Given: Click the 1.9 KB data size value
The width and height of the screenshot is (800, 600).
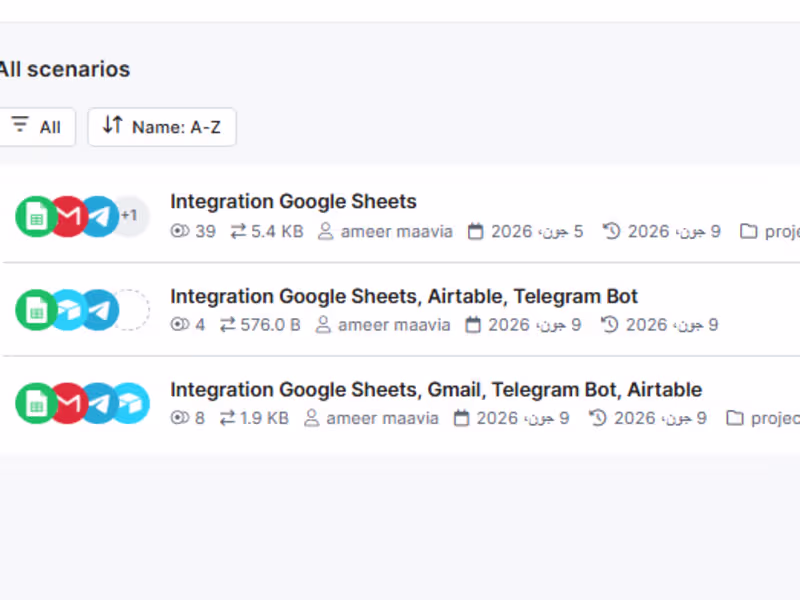Looking at the screenshot, I should tap(264, 418).
